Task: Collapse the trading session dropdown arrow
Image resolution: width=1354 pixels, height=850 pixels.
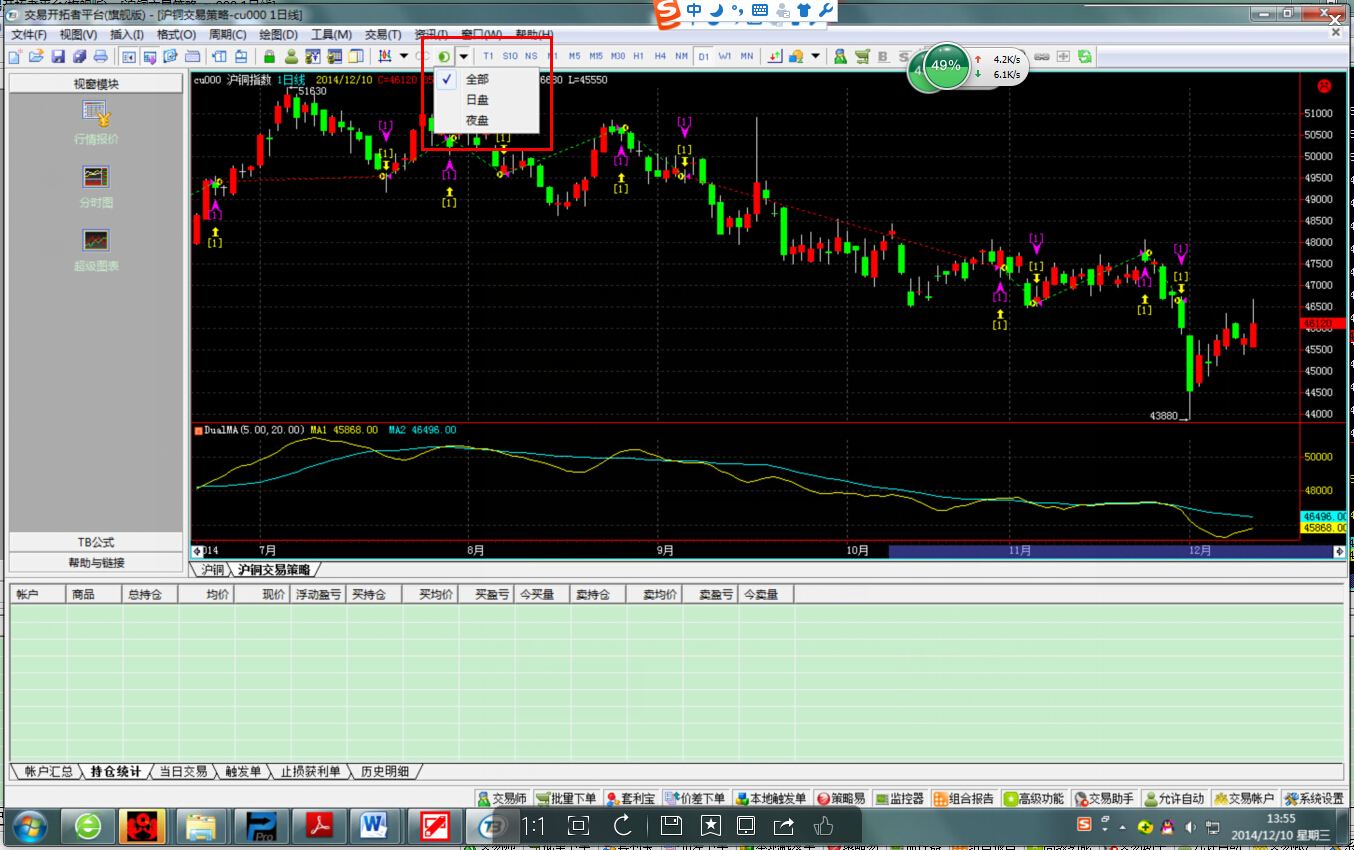Action: (463, 56)
